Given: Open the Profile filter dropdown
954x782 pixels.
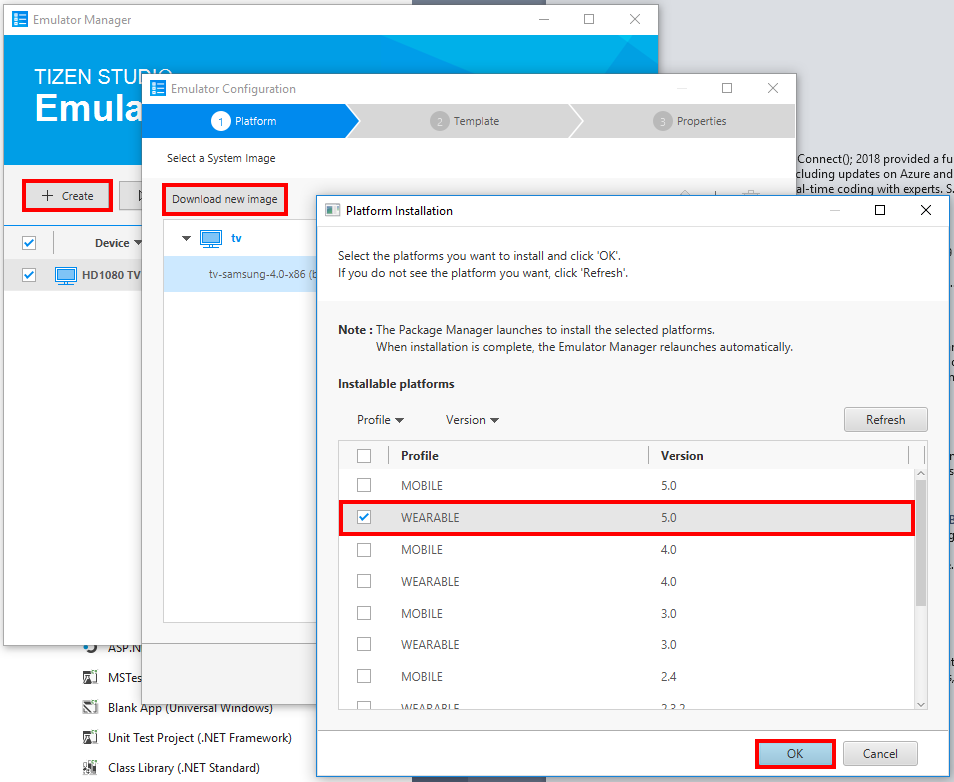Looking at the screenshot, I should tap(380, 420).
